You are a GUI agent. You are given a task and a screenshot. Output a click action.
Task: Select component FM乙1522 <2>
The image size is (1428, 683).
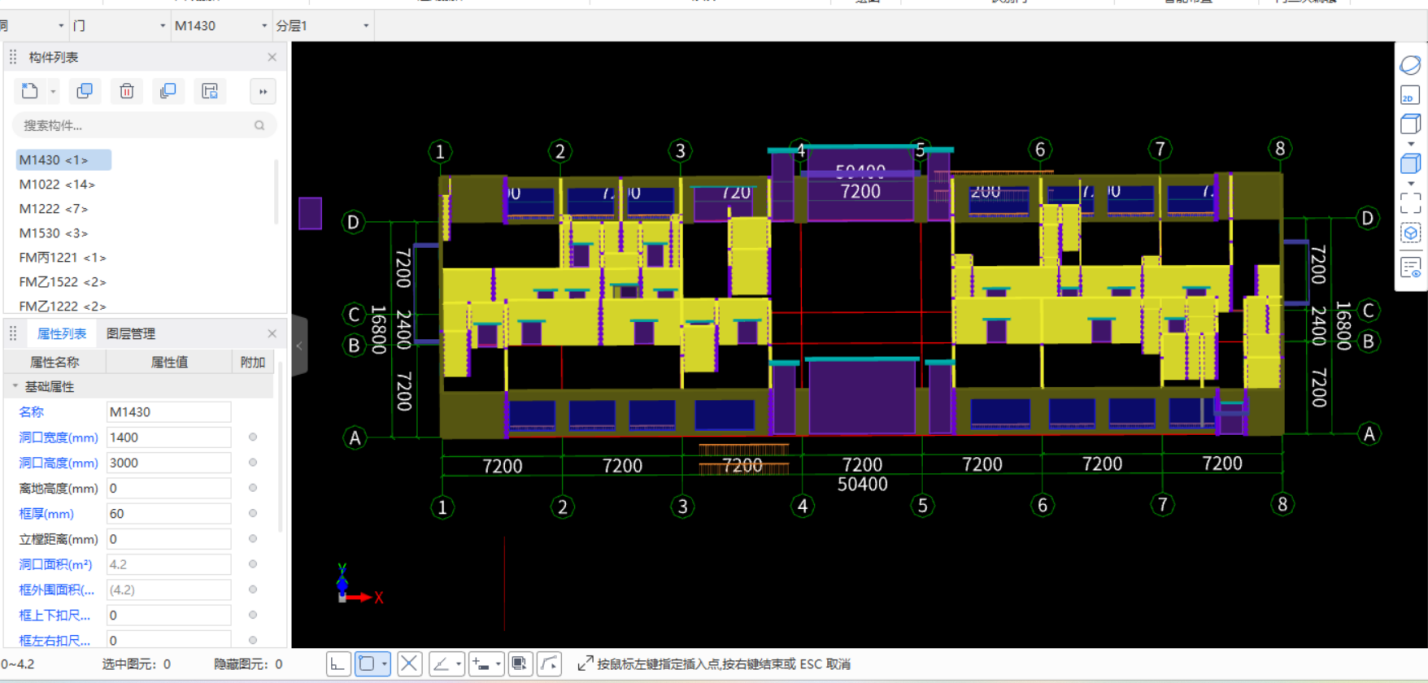[x=63, y=282]
